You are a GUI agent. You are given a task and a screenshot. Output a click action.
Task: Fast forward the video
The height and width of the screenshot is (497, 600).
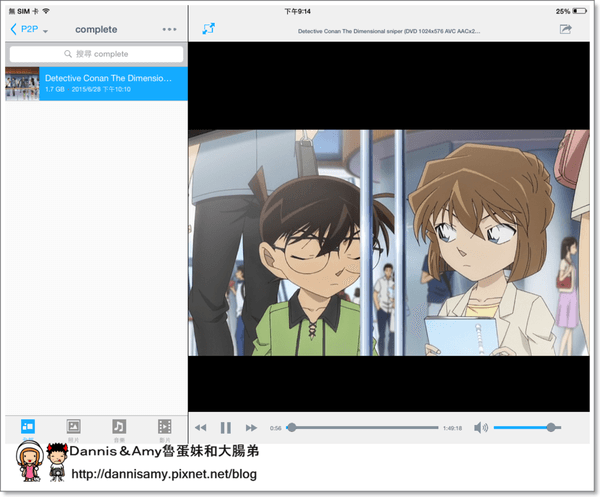click(251, 427)
